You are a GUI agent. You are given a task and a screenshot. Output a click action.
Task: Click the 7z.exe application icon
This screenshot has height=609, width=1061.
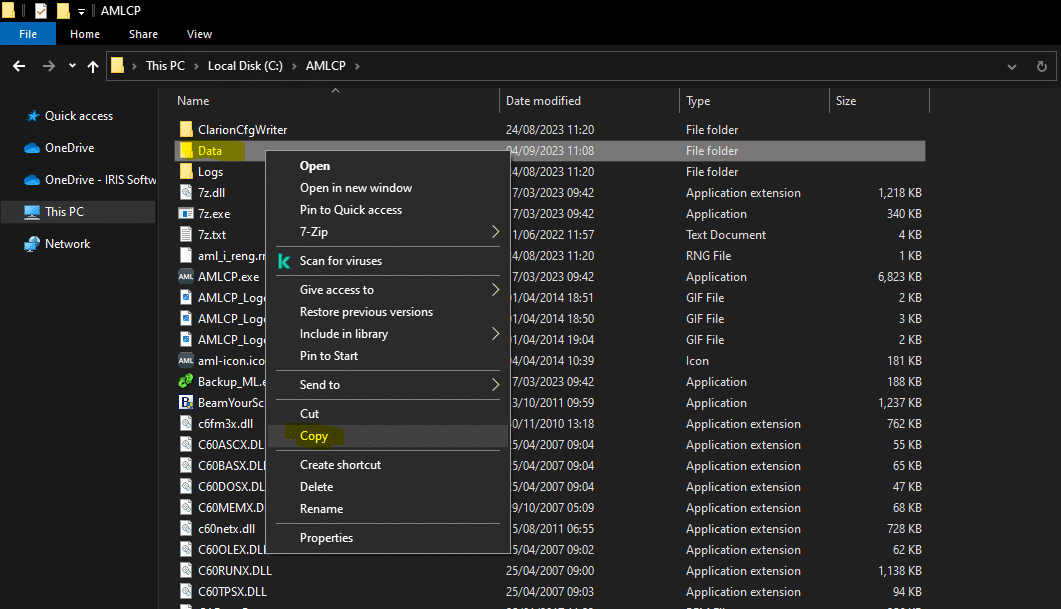[x=186, y=213]
